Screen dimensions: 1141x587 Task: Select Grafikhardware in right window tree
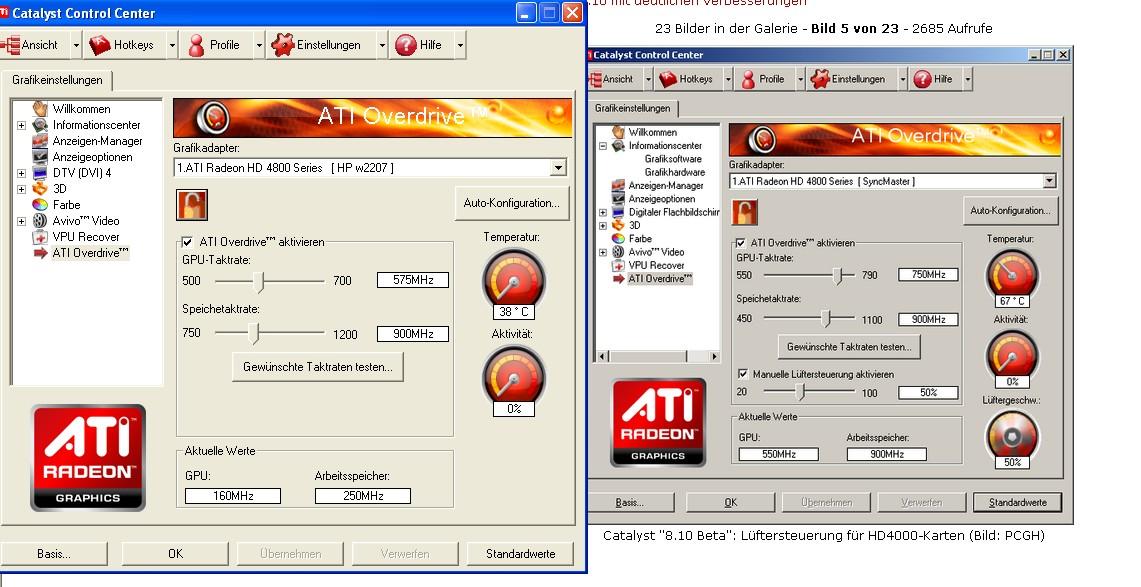(x=675, y=172)
